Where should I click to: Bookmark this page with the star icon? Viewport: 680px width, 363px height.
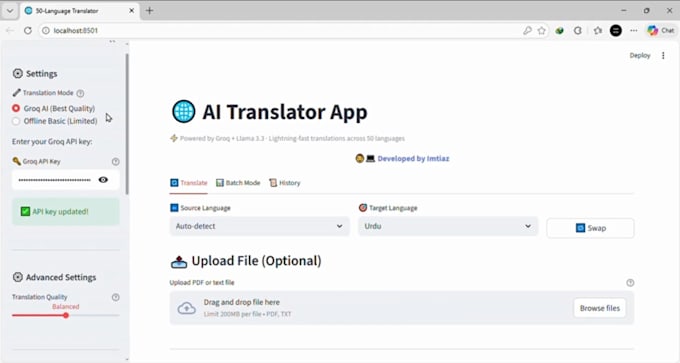(541, 30)
